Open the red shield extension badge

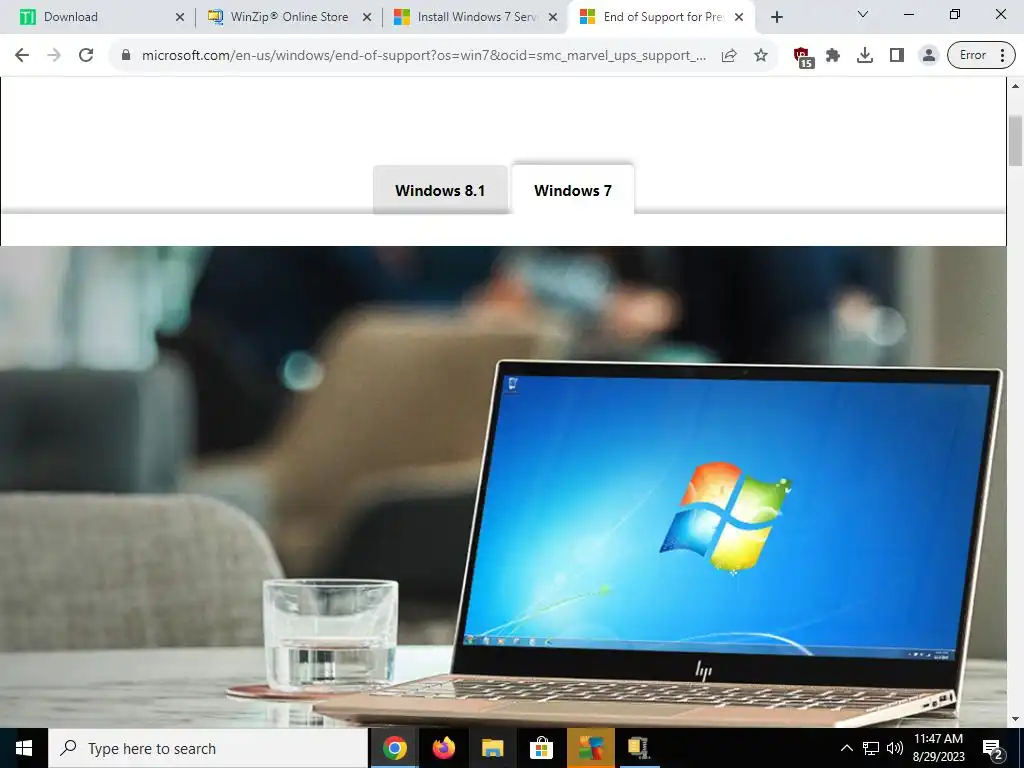803,57
